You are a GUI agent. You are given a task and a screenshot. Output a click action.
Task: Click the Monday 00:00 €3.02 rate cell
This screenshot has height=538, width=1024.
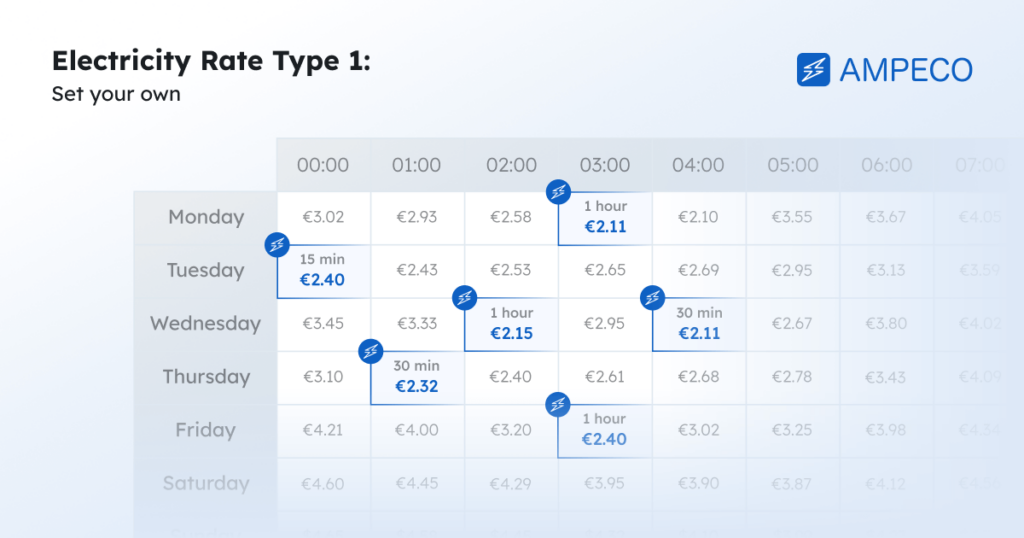pos(323,218)
